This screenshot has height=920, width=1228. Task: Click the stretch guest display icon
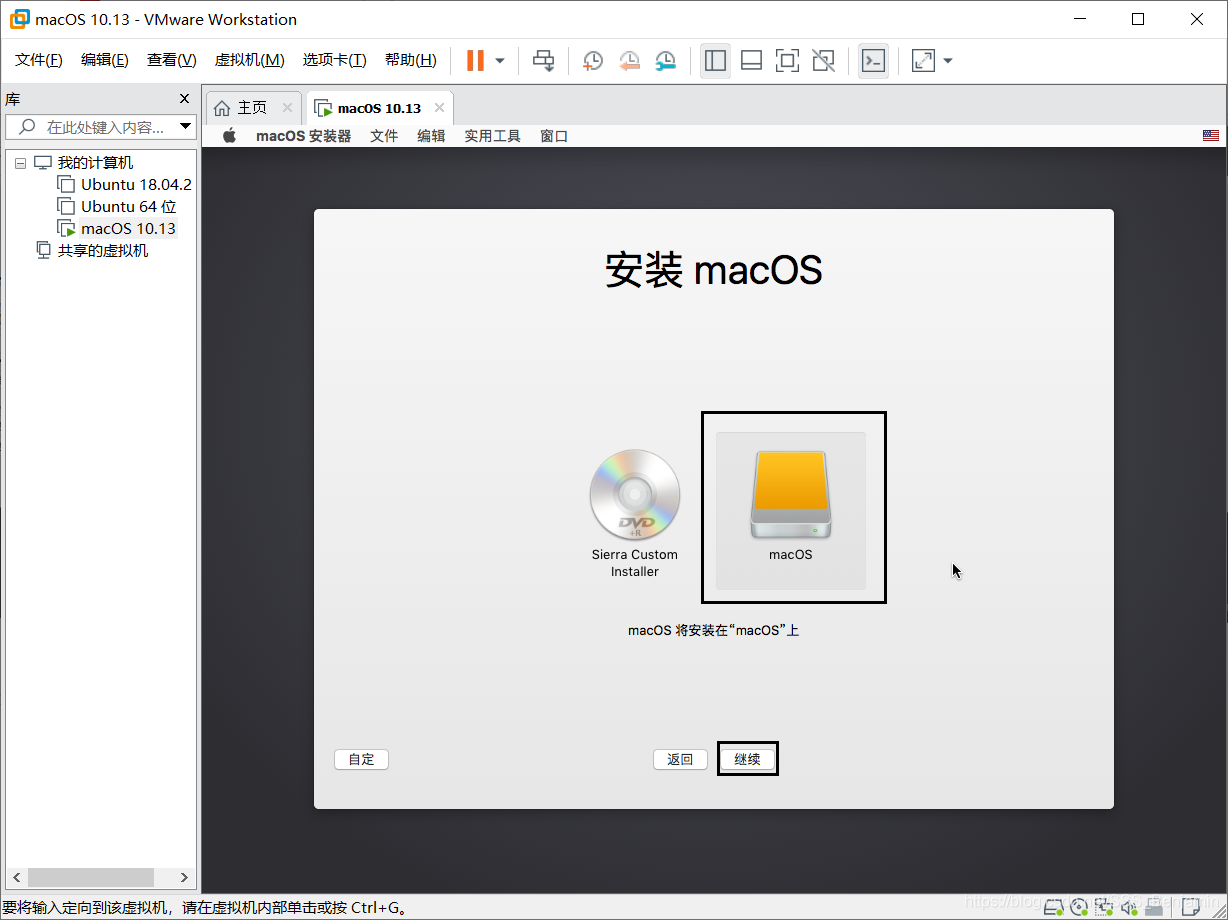coord(923,61)
